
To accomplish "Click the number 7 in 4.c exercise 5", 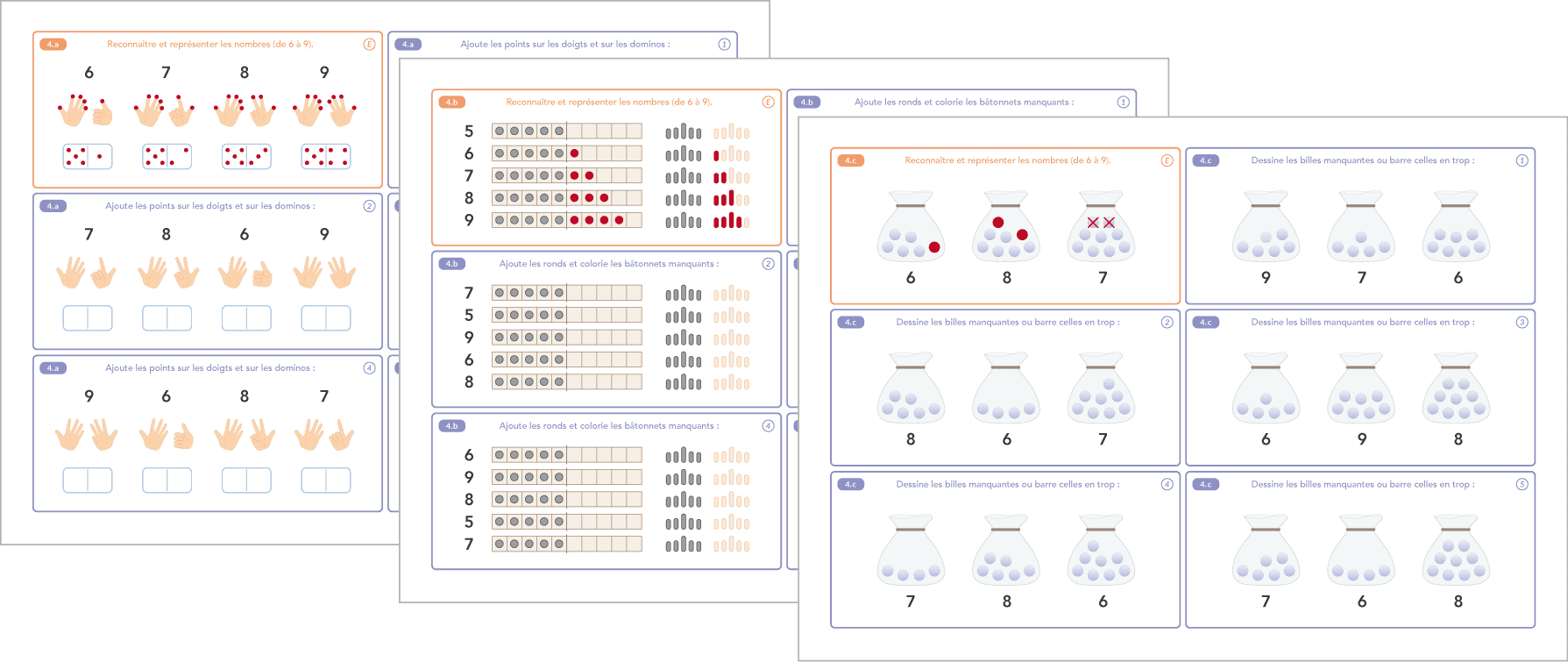I will tap(1266, 601).
